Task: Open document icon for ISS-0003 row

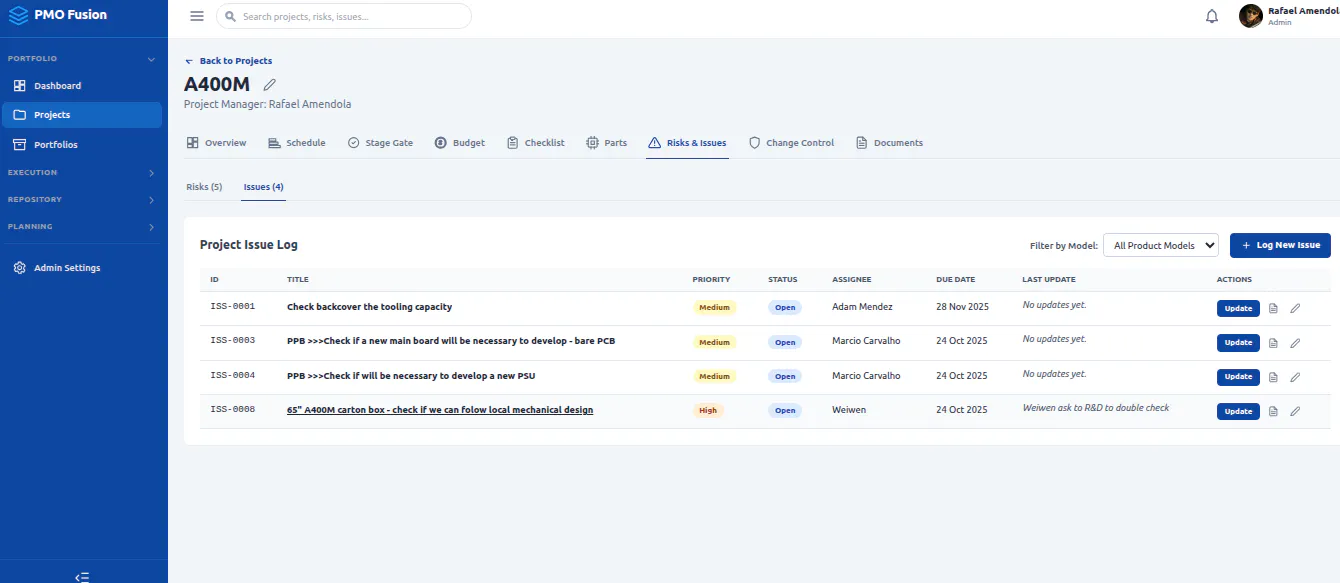Action: coord(1273,343)
